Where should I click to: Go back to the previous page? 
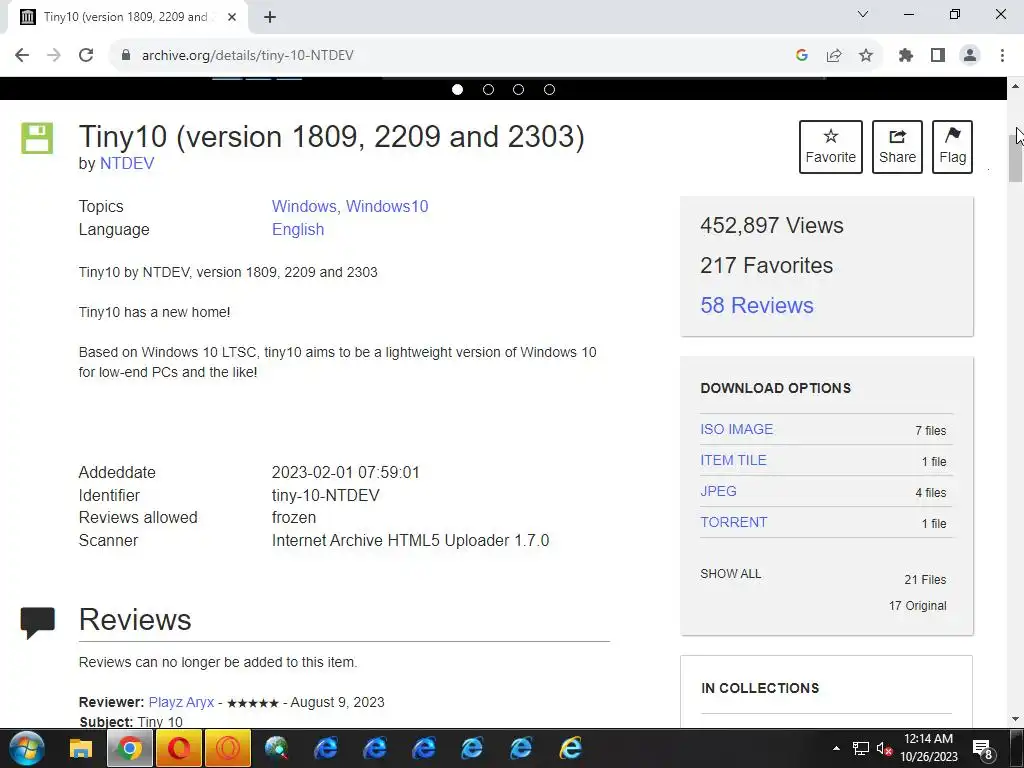(x=22, y=55)
